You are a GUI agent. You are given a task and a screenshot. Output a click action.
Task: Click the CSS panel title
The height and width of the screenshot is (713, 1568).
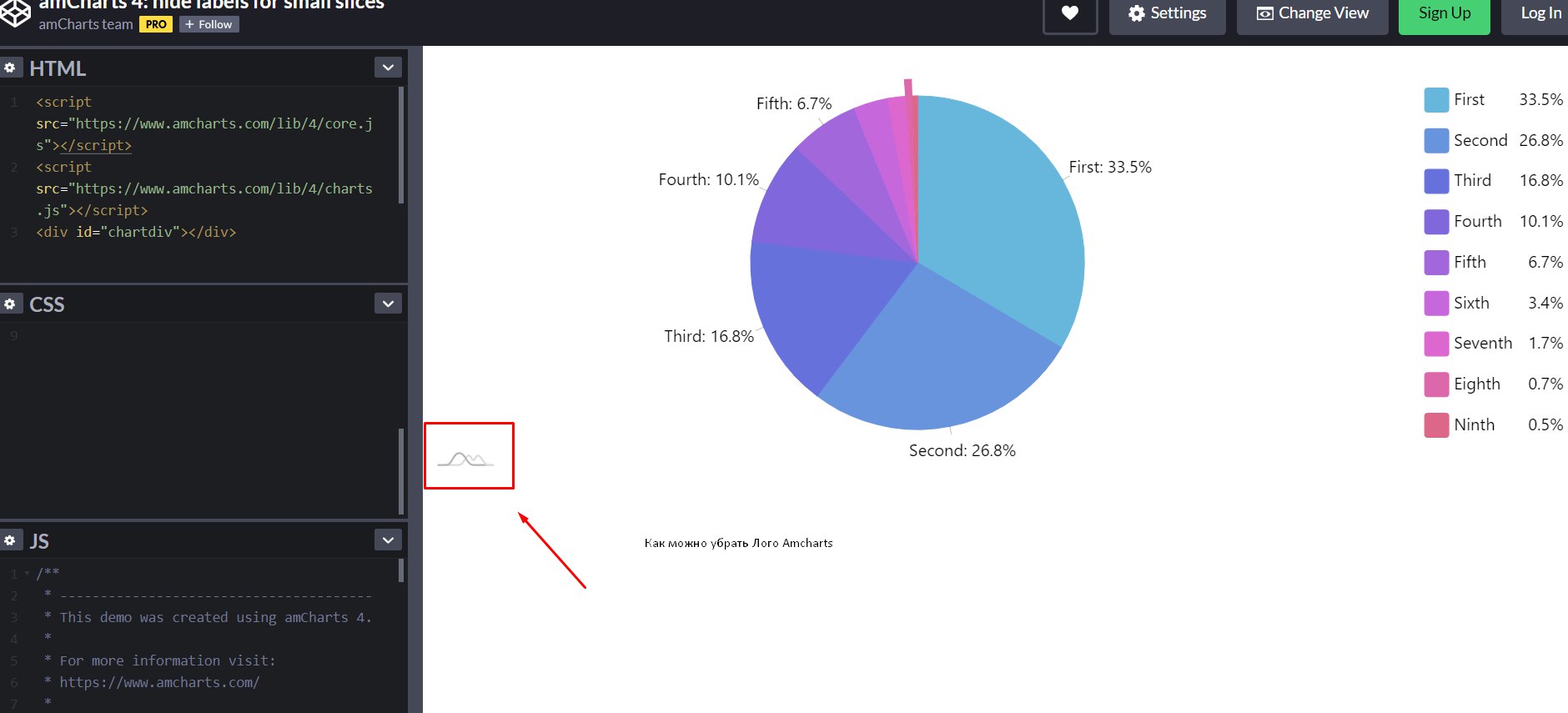coord(47,304)
